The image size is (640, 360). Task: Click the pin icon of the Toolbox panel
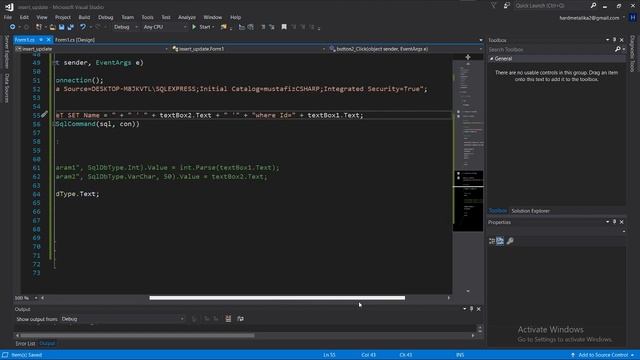tap(614, 40)
